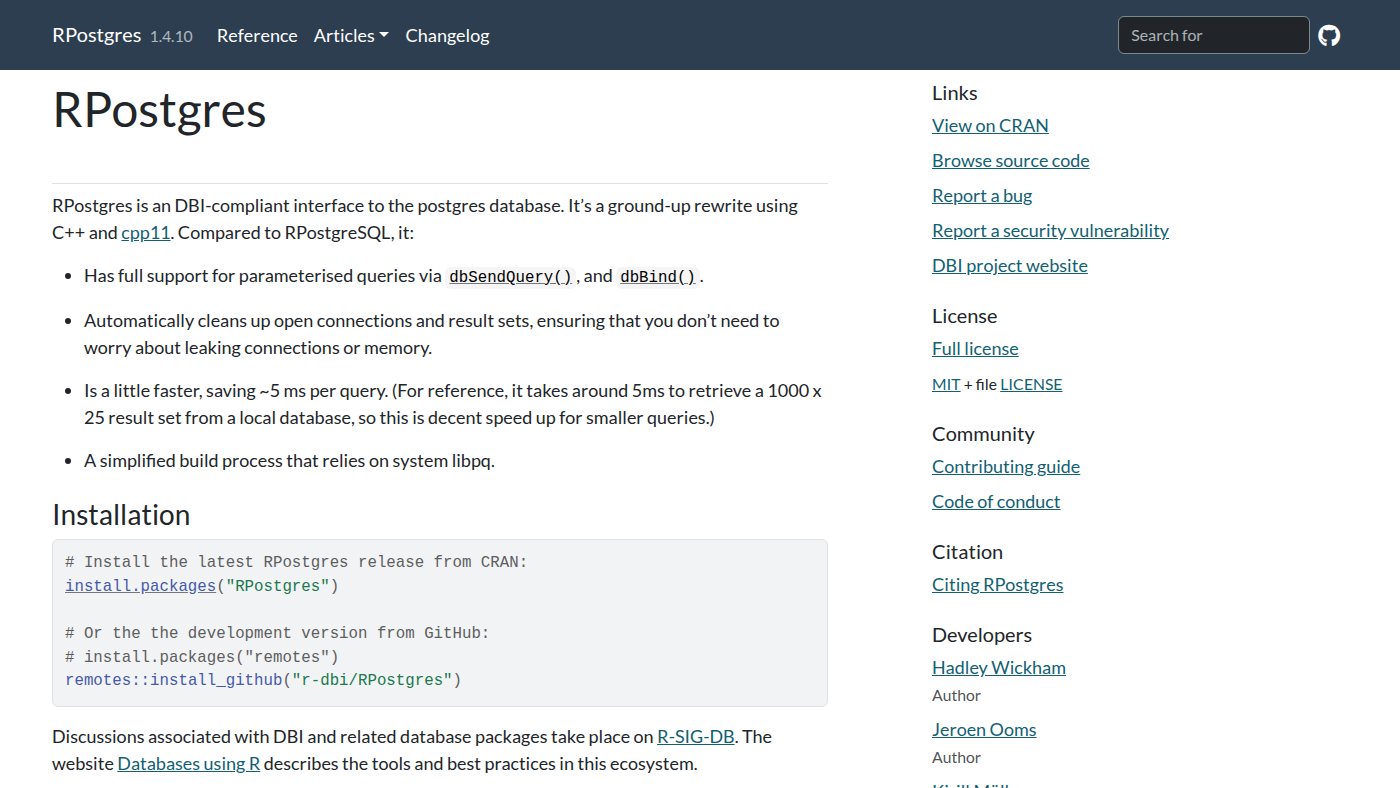Screen dimensions: 1400x788
Task: Focus the Search for input field
Action: pos(1213,35)
